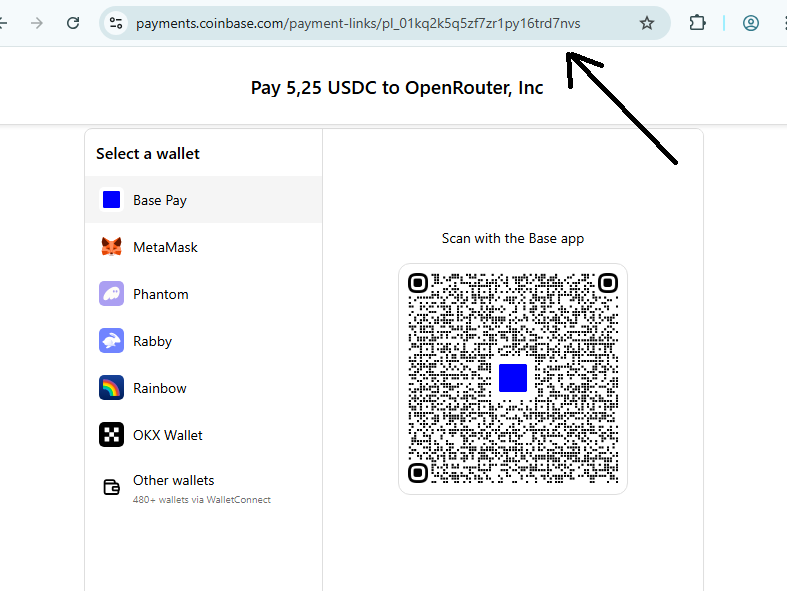787x591 pixels.
Task: Select Phantom wallet option
Action: [203, 294]
